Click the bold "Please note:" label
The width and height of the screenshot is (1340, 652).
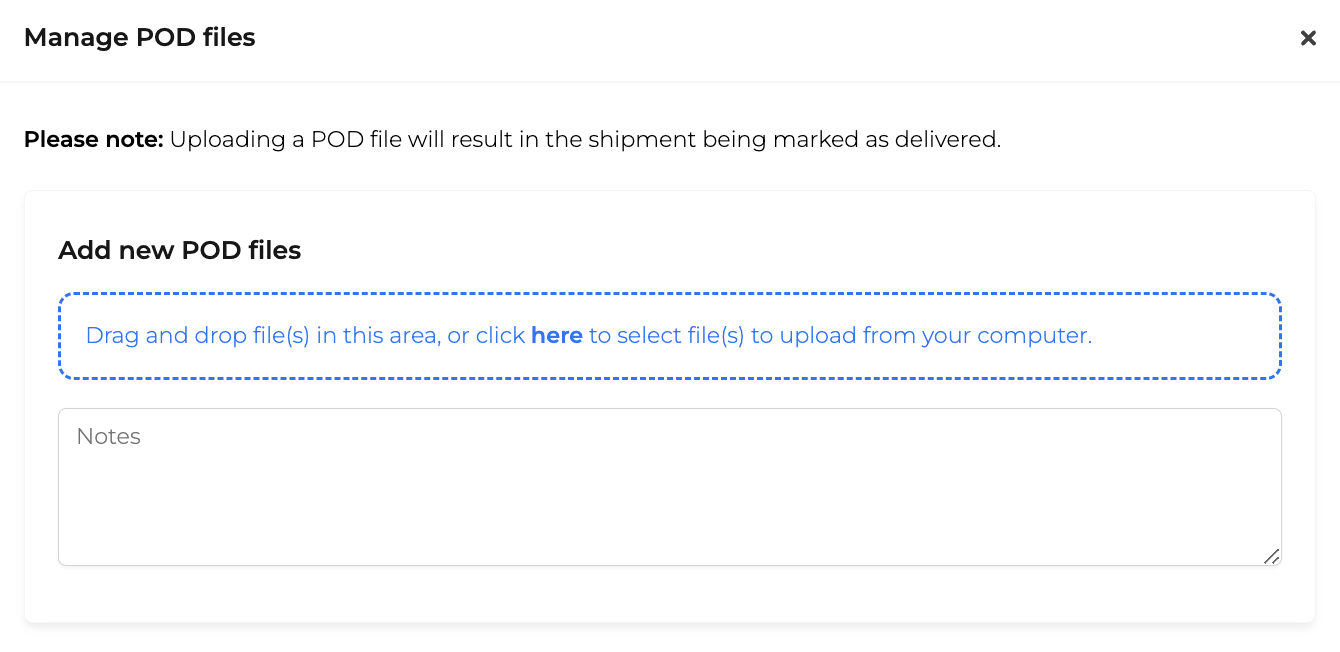94,140
